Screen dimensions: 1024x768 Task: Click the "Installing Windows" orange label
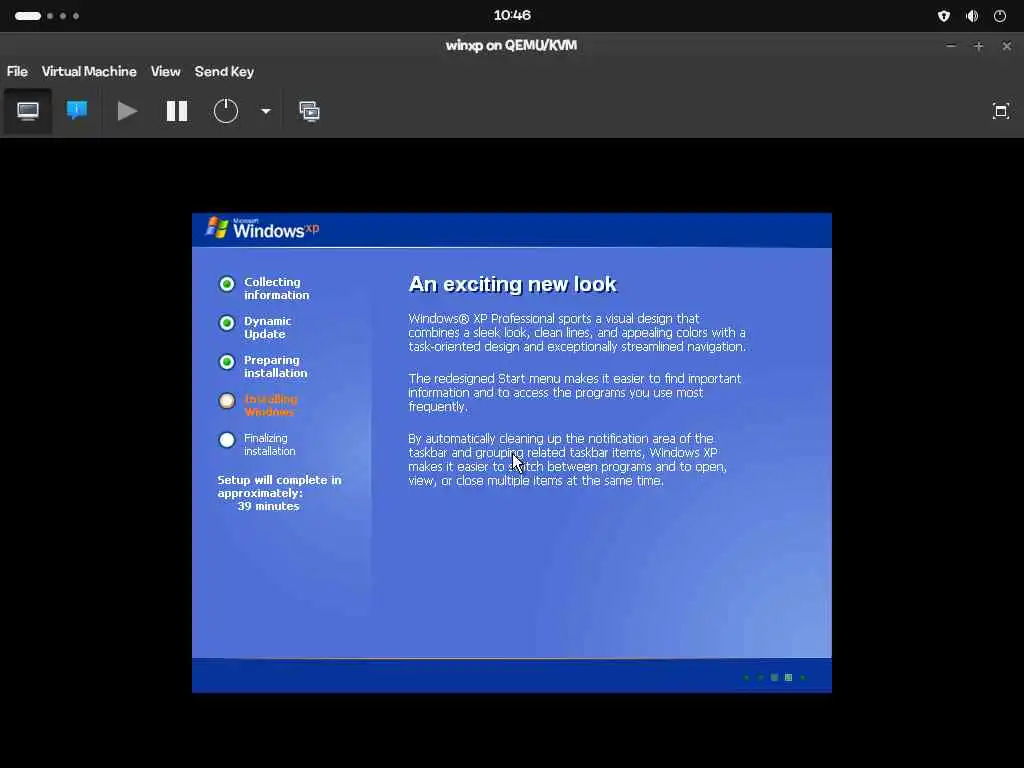tap(270, 406)
